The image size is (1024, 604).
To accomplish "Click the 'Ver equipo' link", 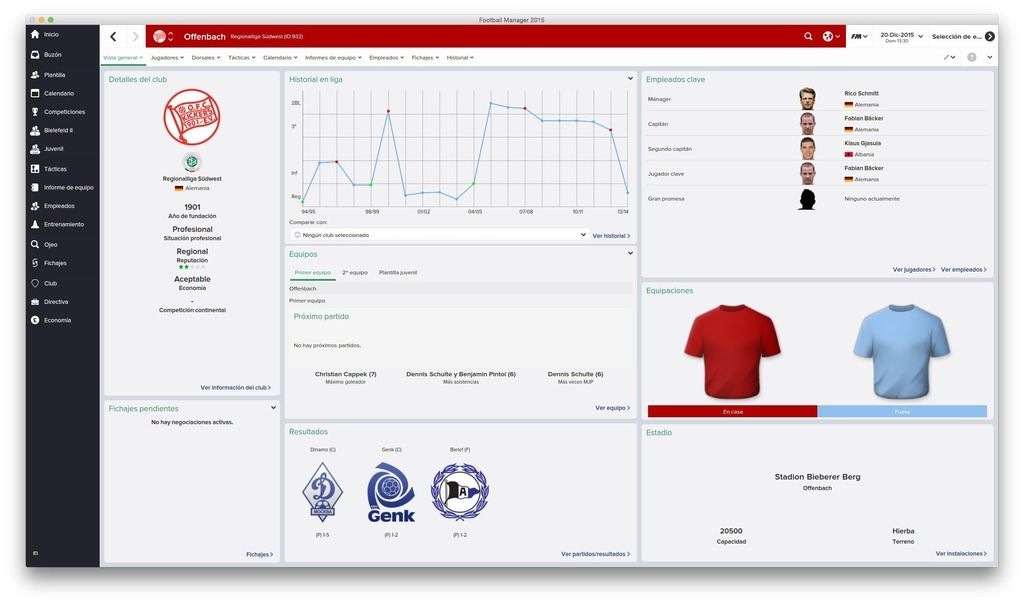I will tap(613, 407).
